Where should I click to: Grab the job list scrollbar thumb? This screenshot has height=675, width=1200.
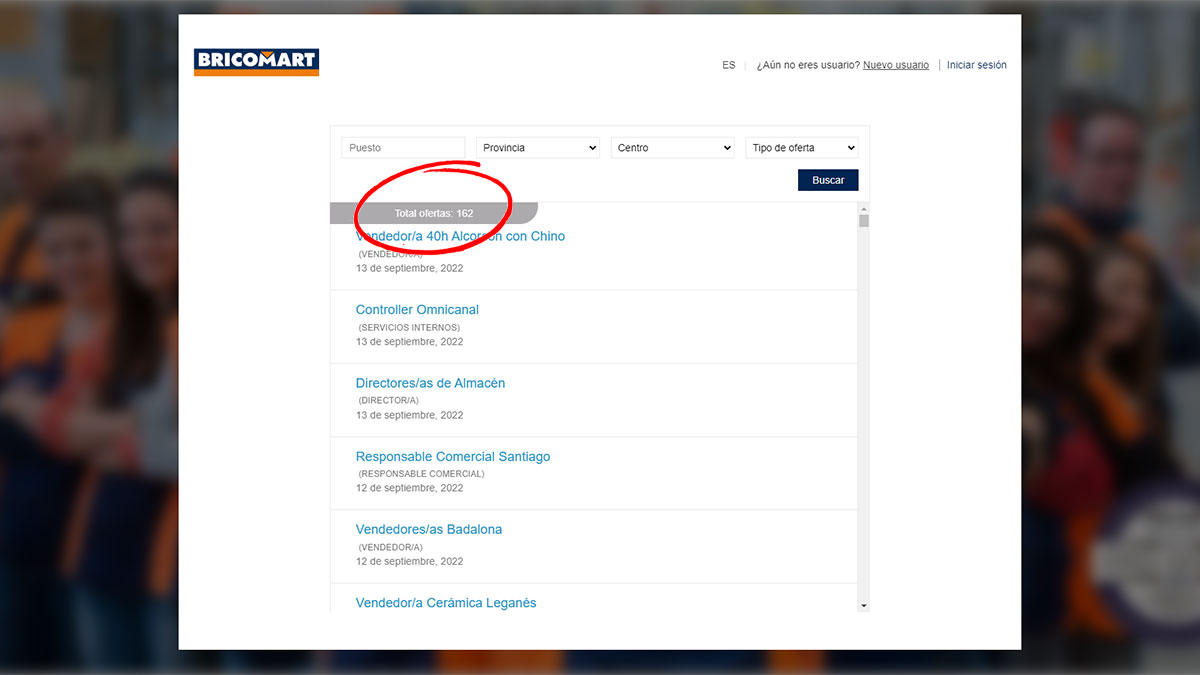point(863,221)
